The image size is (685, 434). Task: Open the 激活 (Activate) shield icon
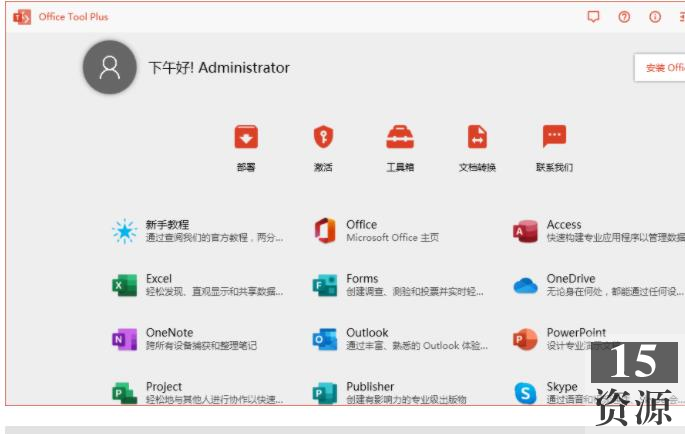(323, 137)
